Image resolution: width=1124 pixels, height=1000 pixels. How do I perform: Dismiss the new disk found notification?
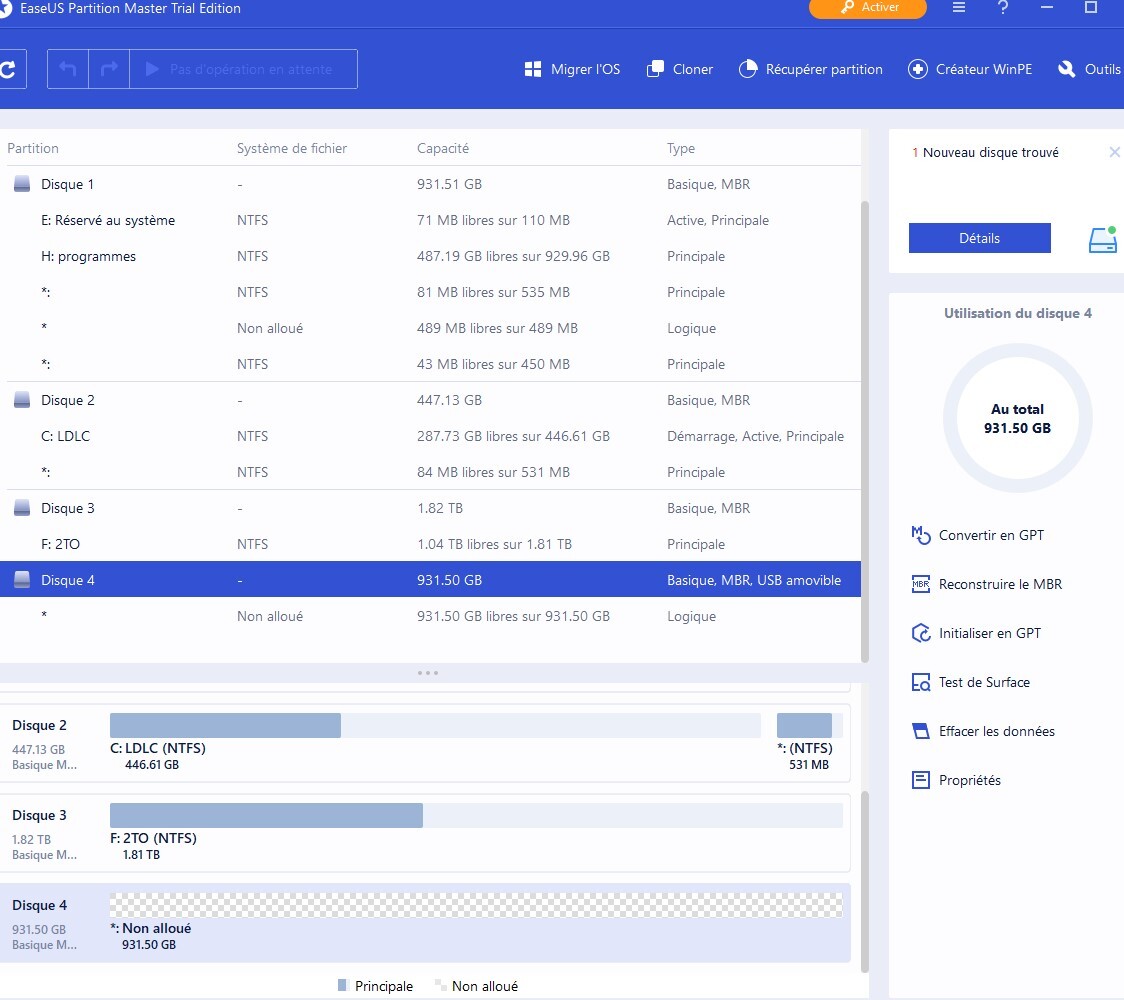[x=1114, y=153]
